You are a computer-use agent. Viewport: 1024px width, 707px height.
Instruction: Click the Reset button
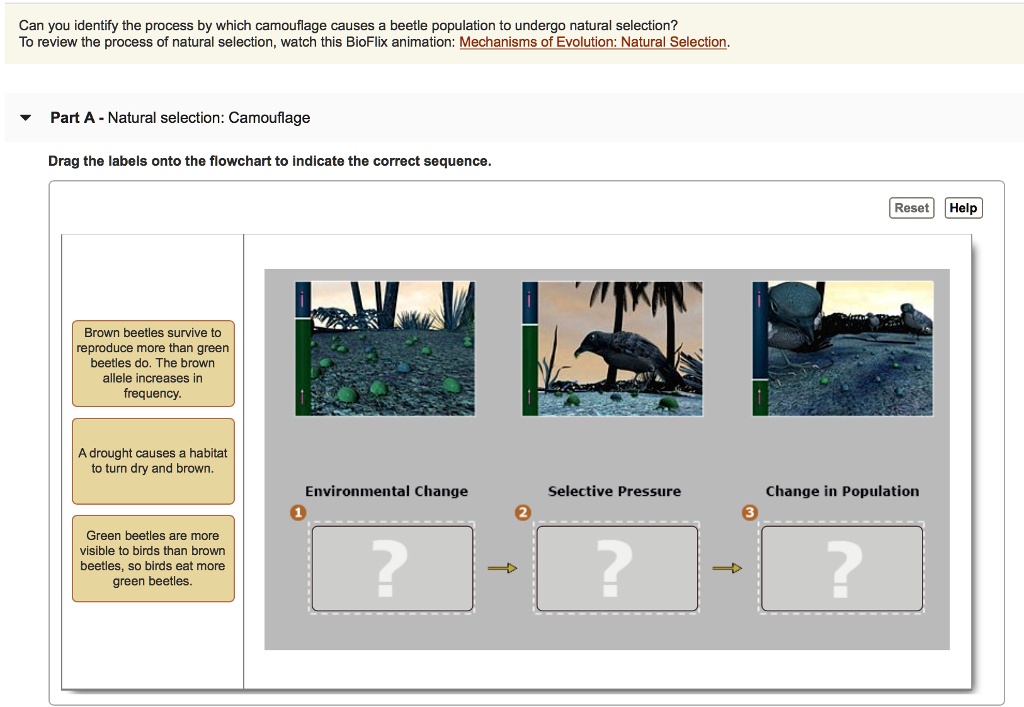click(911, 207)
